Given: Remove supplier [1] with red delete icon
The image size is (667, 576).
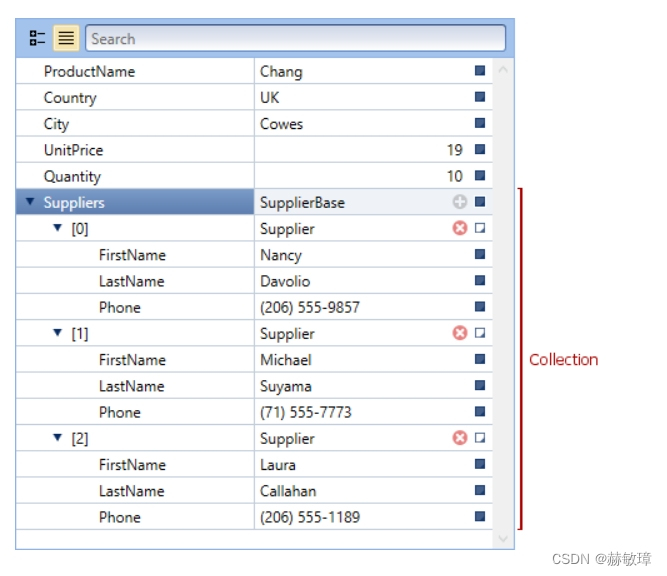Looking at the screenshot, I should pyautogui.click(x=460, y=333).
